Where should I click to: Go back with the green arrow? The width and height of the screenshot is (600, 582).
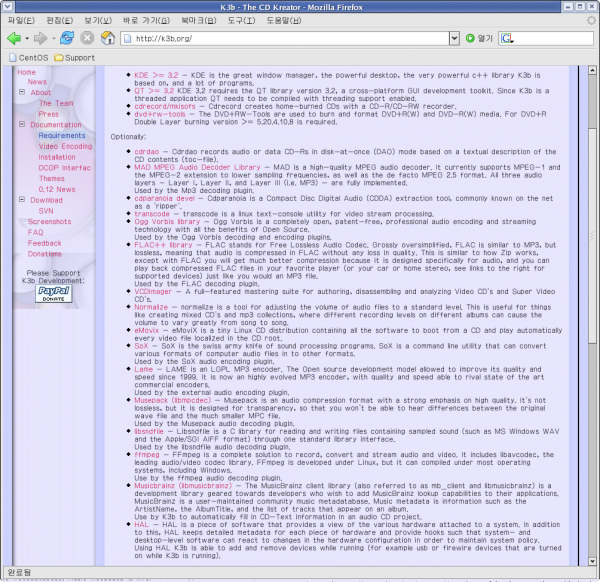coord(14,38)
